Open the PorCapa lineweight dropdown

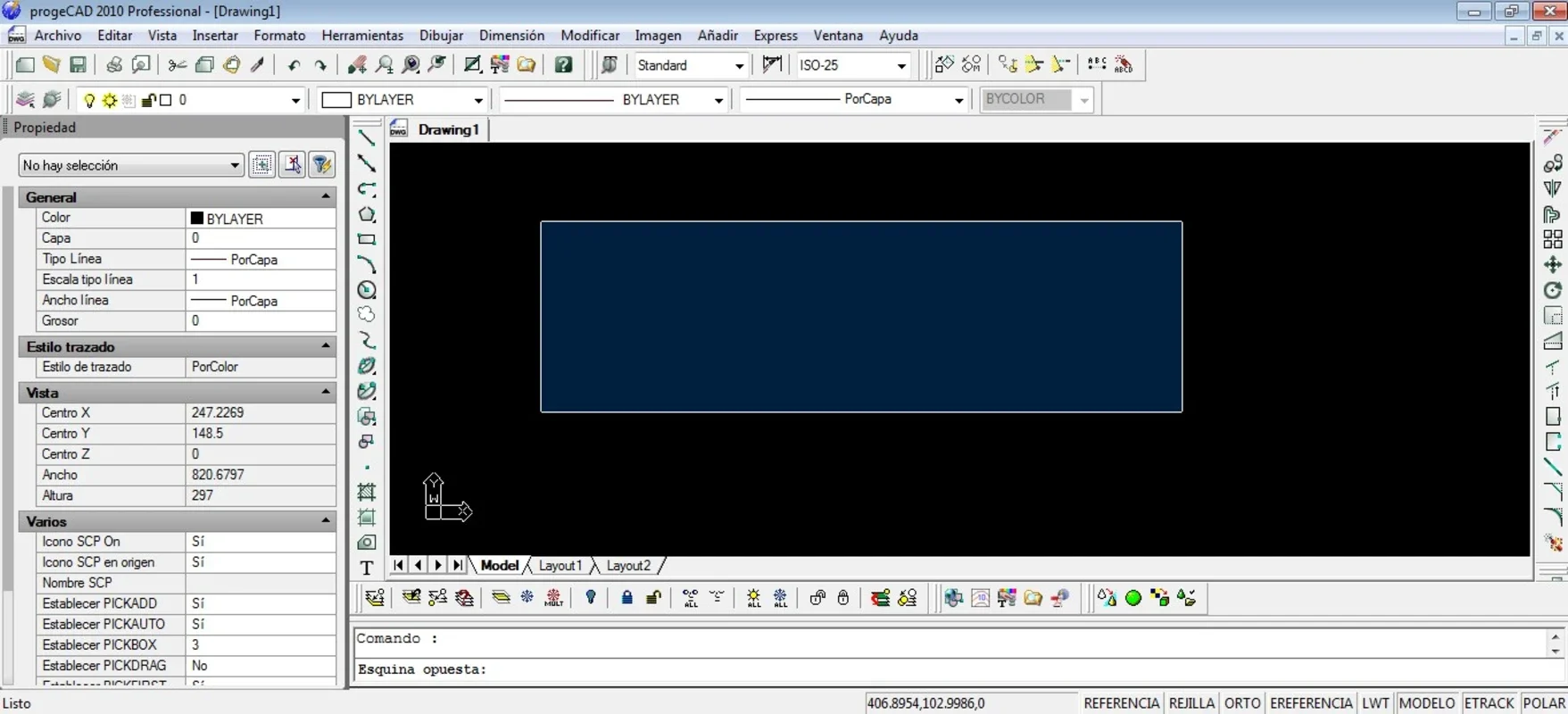pos(958,100)
